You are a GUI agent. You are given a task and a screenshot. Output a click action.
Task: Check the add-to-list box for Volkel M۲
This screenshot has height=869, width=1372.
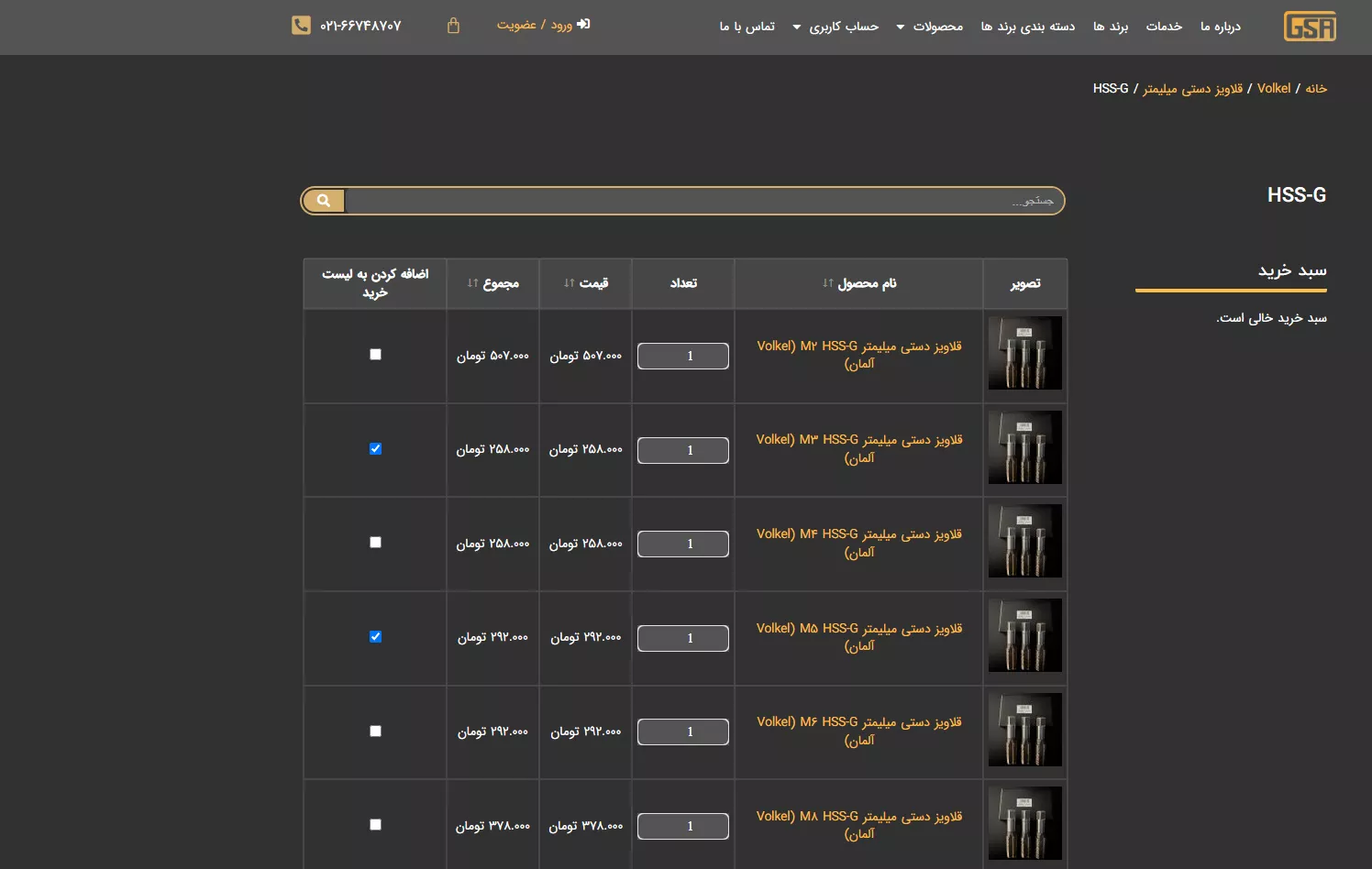375,354
